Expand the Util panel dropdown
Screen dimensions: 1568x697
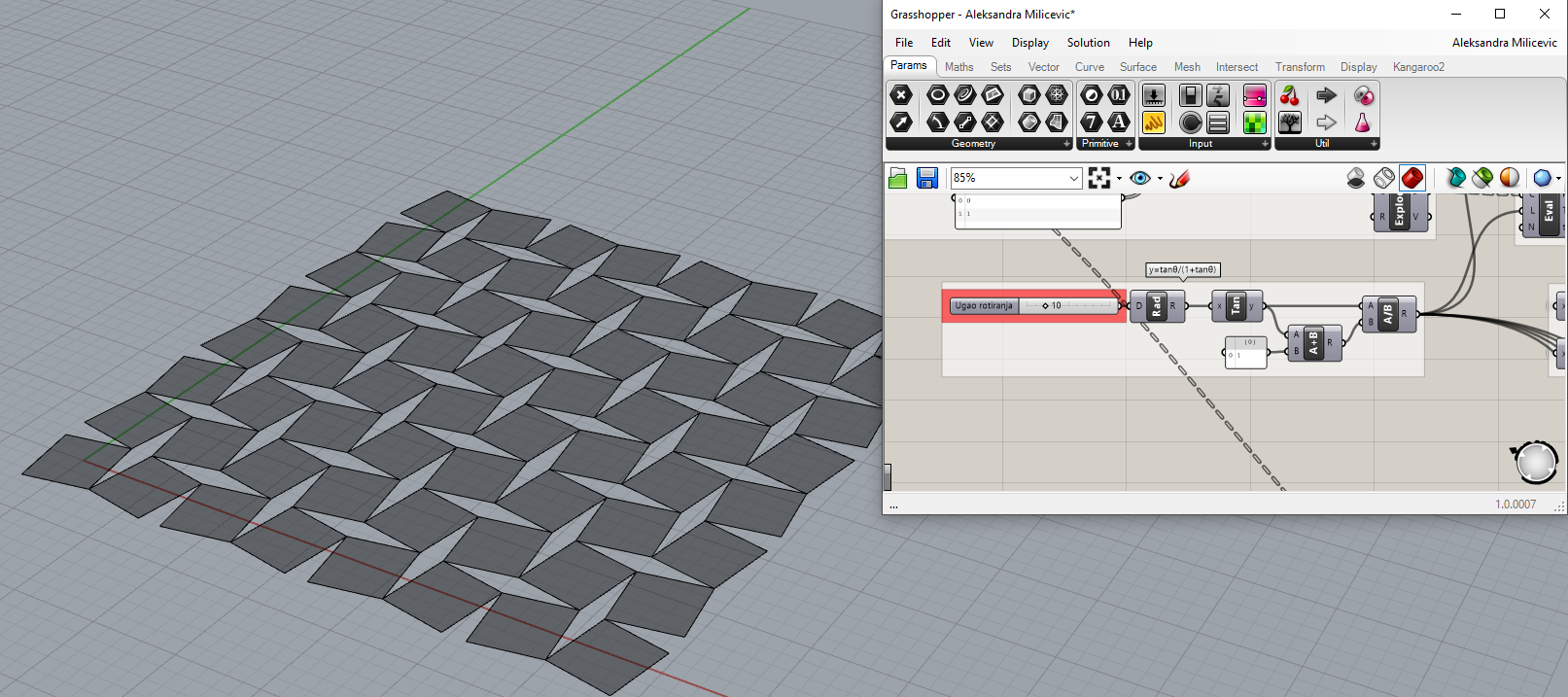(x=1374, y=144)
